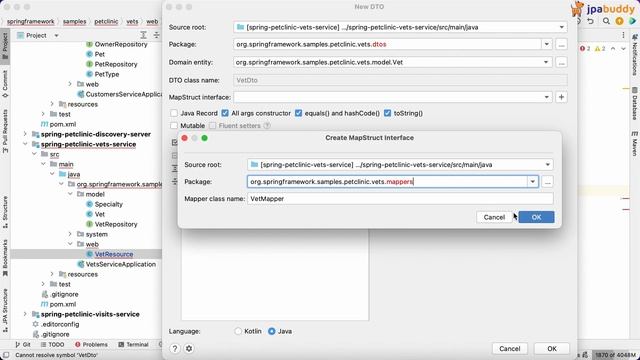Viewport: 640px width, 360px height.
Task: Open Project view dropdown in panel header
Action: coord(56,36)
